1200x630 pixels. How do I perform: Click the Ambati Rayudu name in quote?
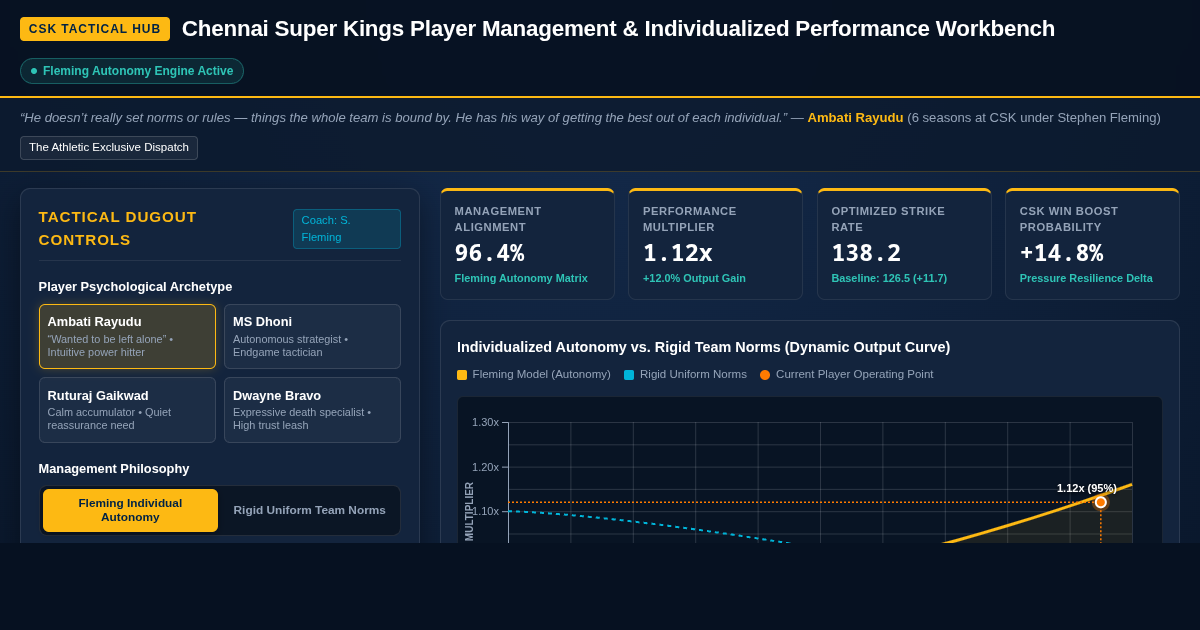point(855,118)
